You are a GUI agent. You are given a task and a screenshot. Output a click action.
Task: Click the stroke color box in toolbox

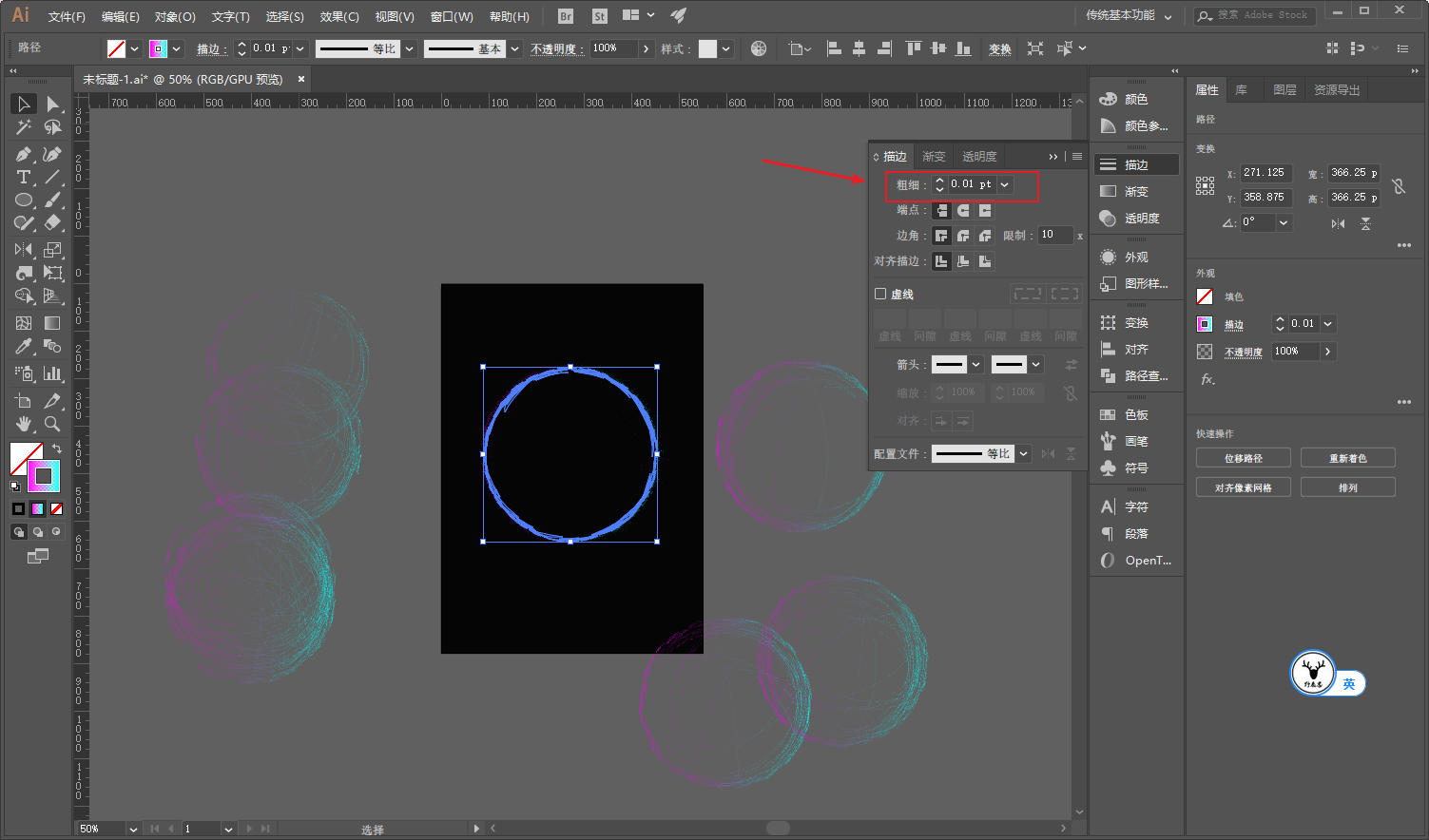point(43,476)
